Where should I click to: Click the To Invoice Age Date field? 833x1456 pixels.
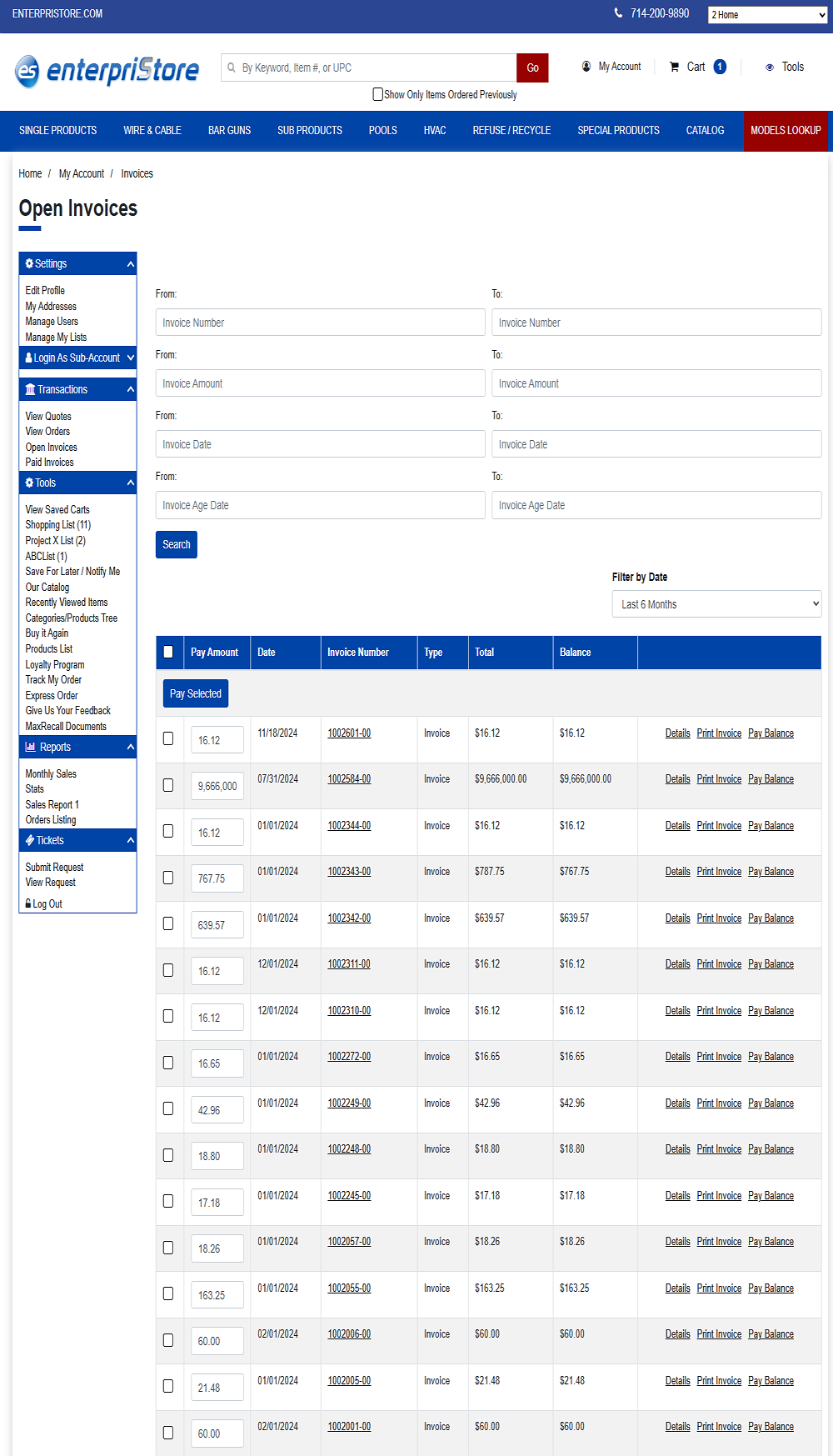click(656, 505)
